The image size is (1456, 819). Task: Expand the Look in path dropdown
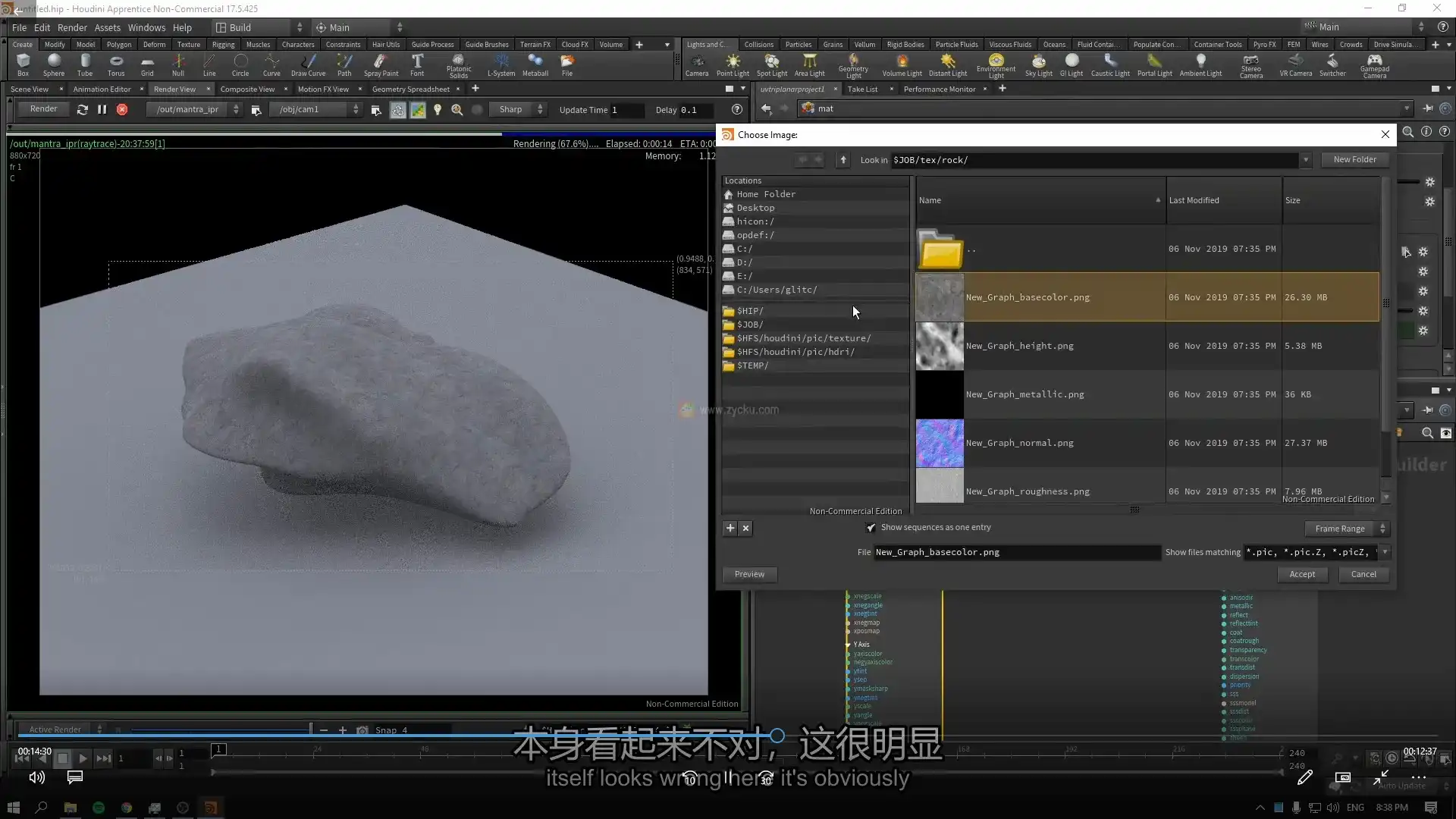click(1306, 160)
